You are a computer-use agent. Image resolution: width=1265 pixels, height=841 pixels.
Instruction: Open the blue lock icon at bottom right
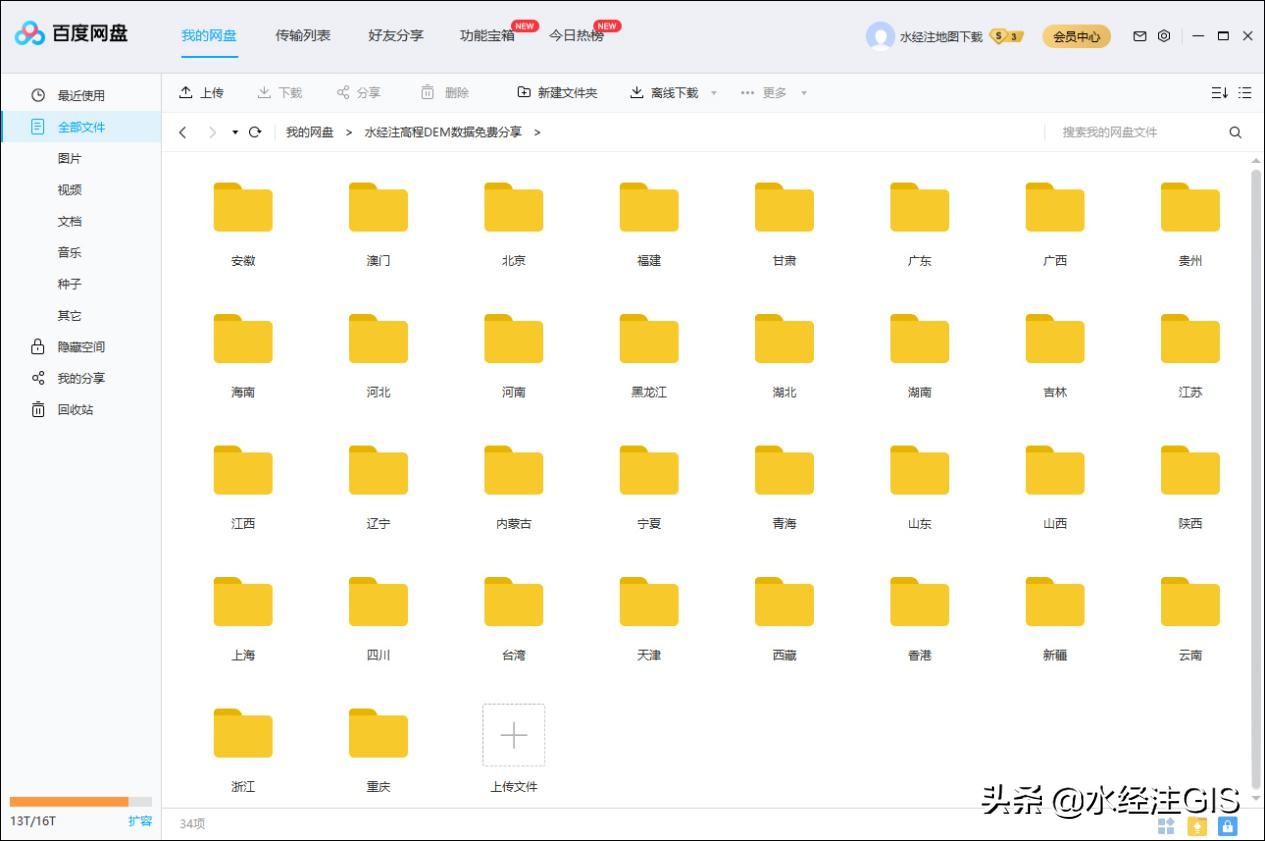[1226, 826]
